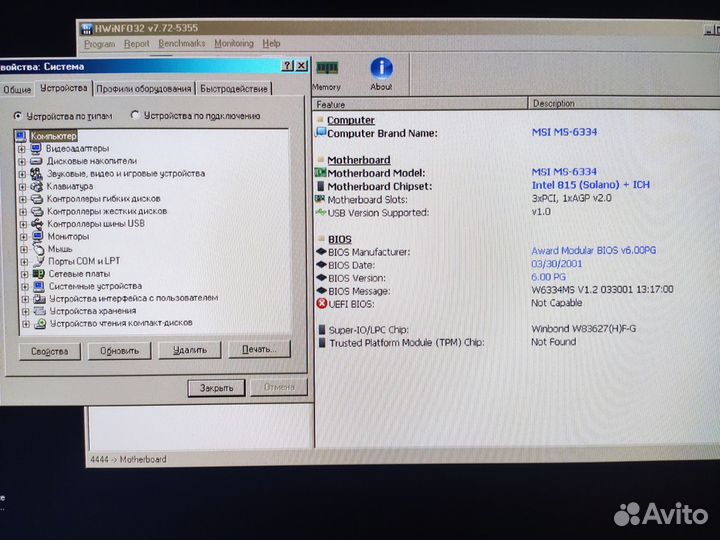This screenshot has width=720, height=540.
Task: Open the Monitoring menu
Action: (x=234, y=43)
